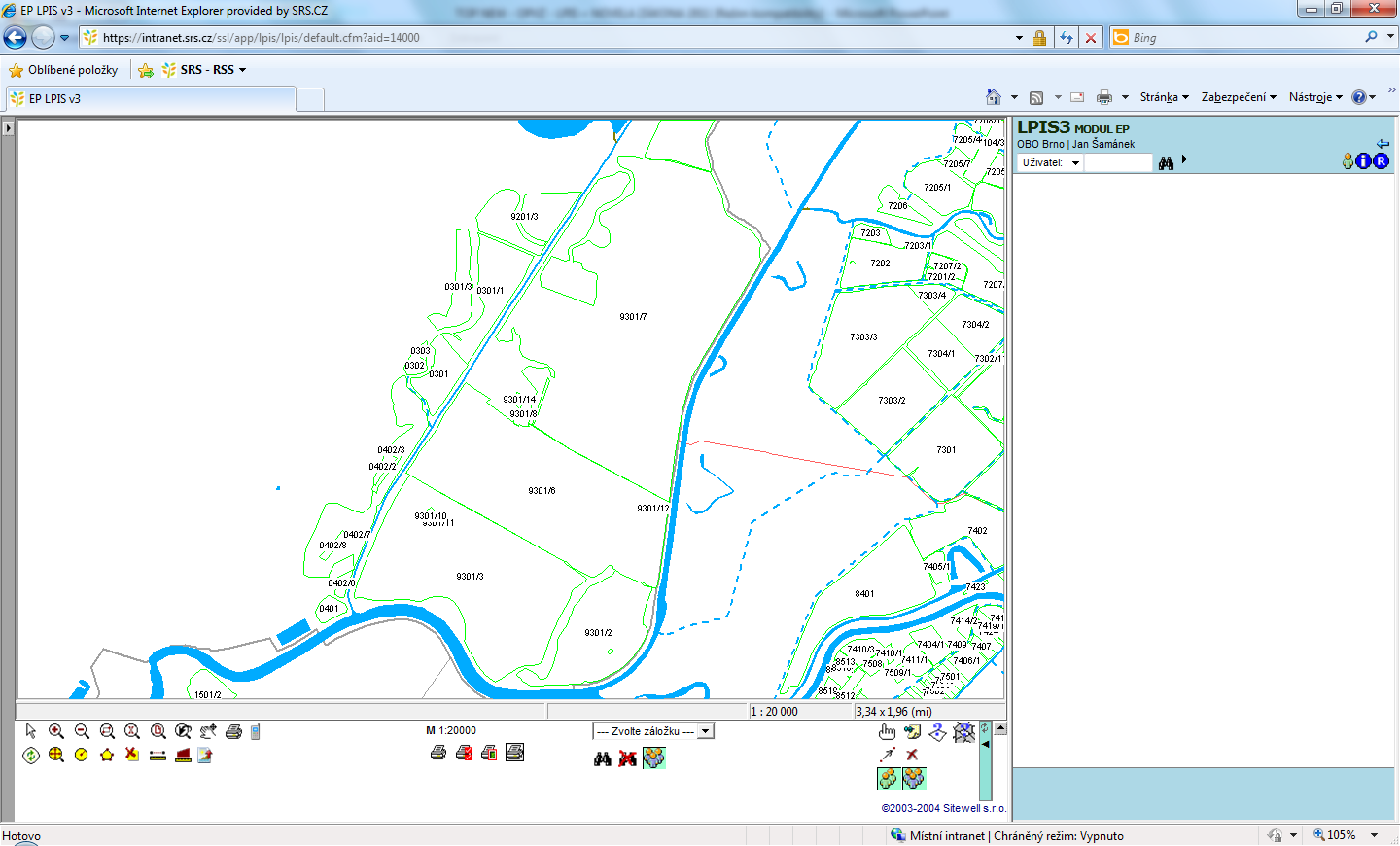This screenshot has height=846, width=1400.
Task: Click the black triangle expander after binoculars
Action: coord(1184,159)
